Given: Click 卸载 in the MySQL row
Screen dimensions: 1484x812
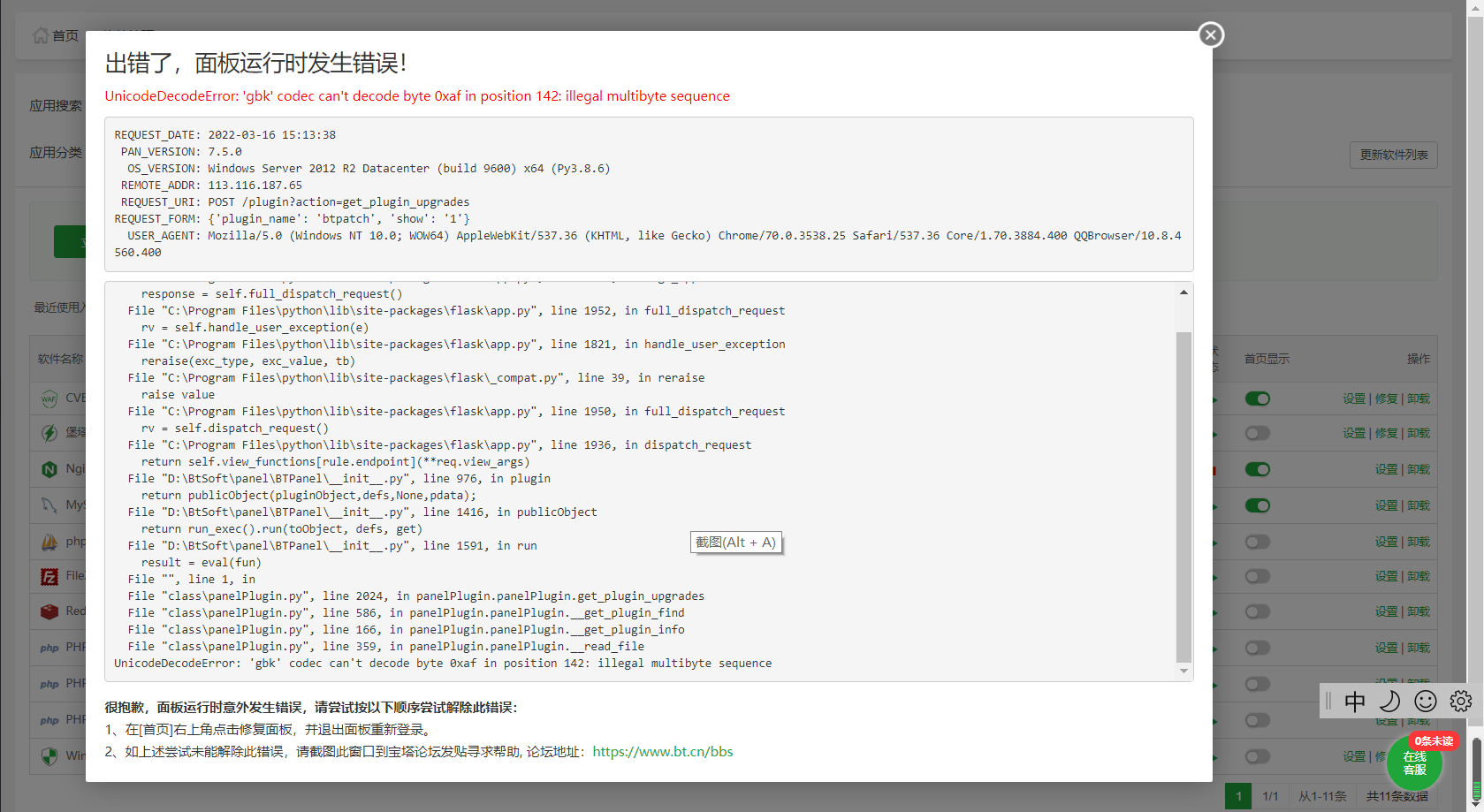Looking at the screenshot, I should (x=1419, y=505).
